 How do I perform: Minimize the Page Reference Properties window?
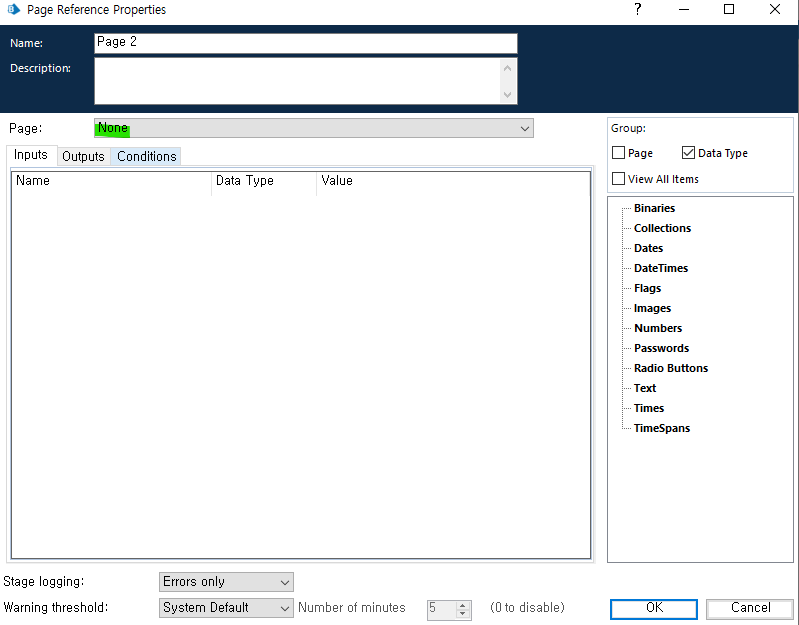[684, 9]
